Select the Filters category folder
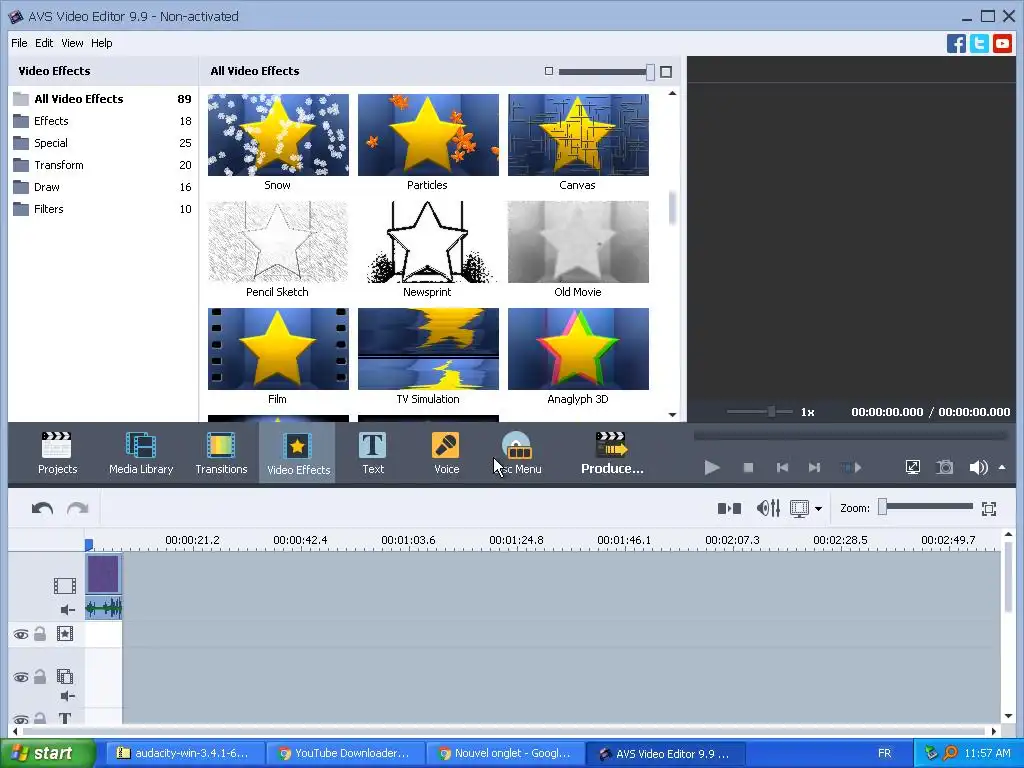Screen dimensions: 1024x768 pyautogui.click(x=103, y=209)
